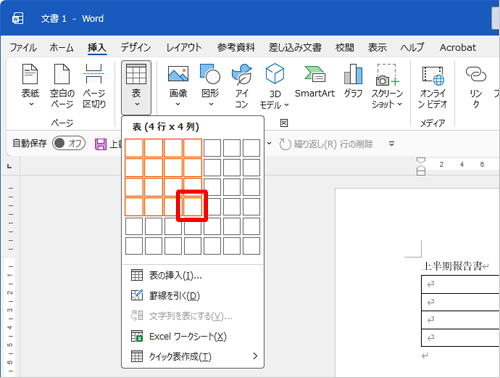Open the デザイン tab
Screen dimensions: 500x378
point(136,48)
